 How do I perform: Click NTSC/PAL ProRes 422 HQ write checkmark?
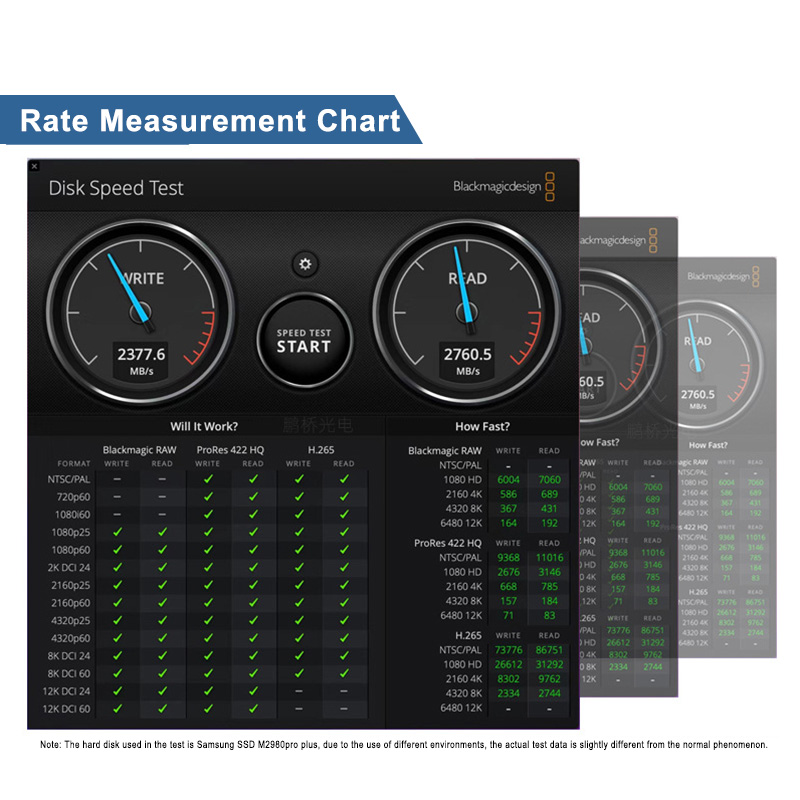click(208, 479)
